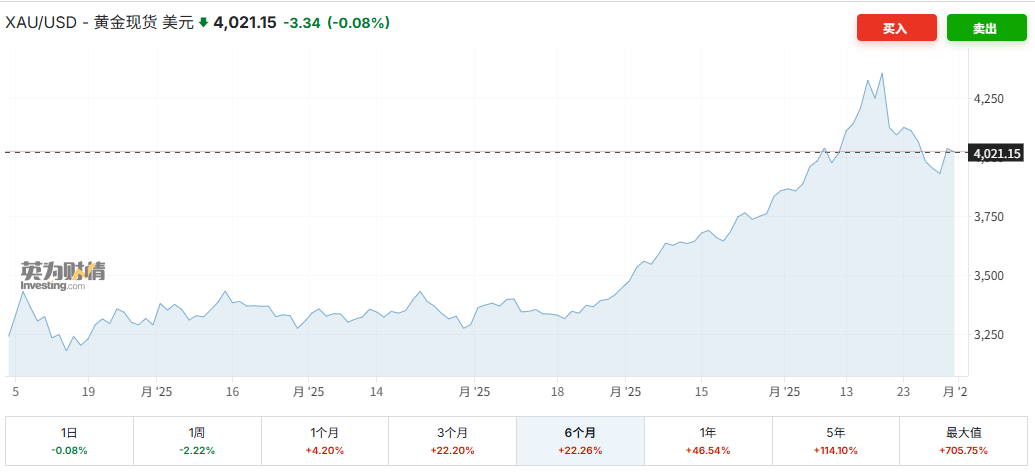Image resolution: width=1035 pixels, height=472 pixels.
Task: Click the red 买入 buy button
Action: 895,28
